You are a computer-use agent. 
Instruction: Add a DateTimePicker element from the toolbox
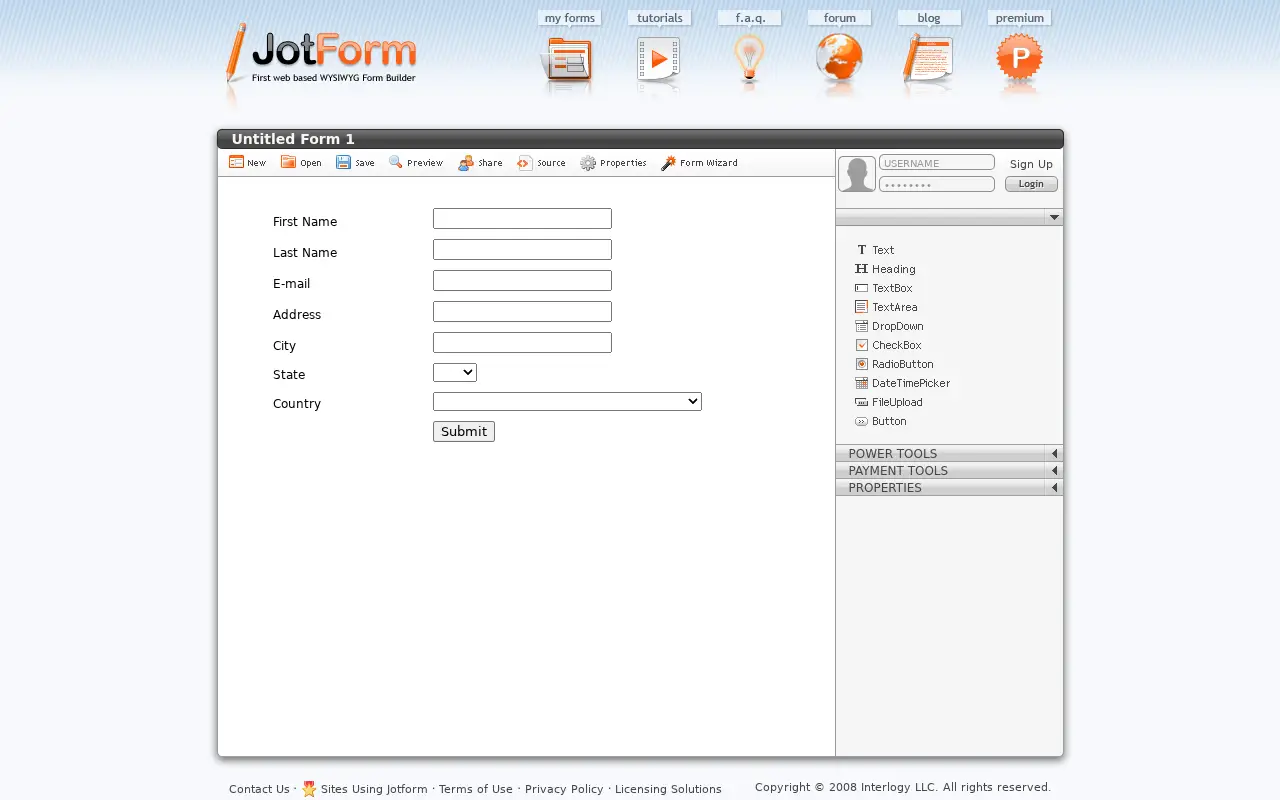coord(903,383)
